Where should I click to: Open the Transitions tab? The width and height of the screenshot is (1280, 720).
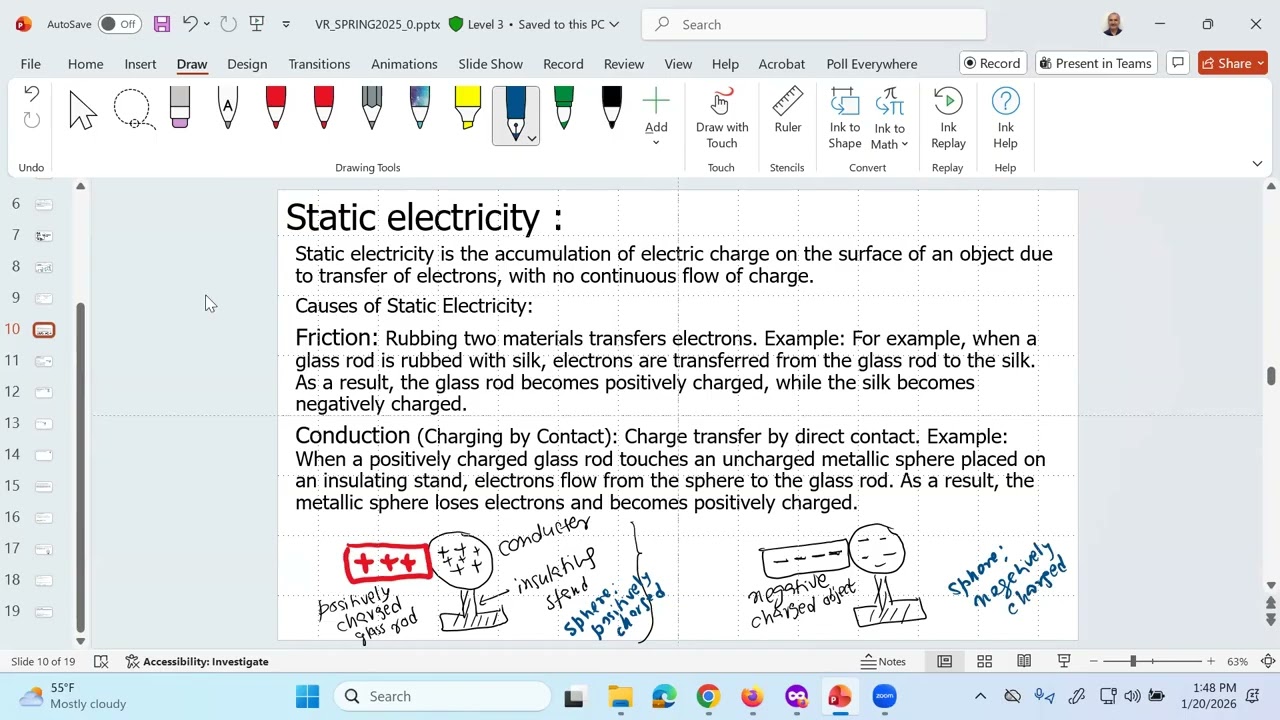(319, 64)
